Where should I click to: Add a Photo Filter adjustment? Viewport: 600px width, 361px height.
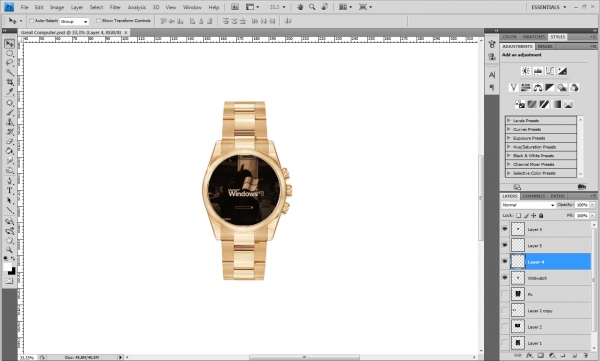pos(562,88)
